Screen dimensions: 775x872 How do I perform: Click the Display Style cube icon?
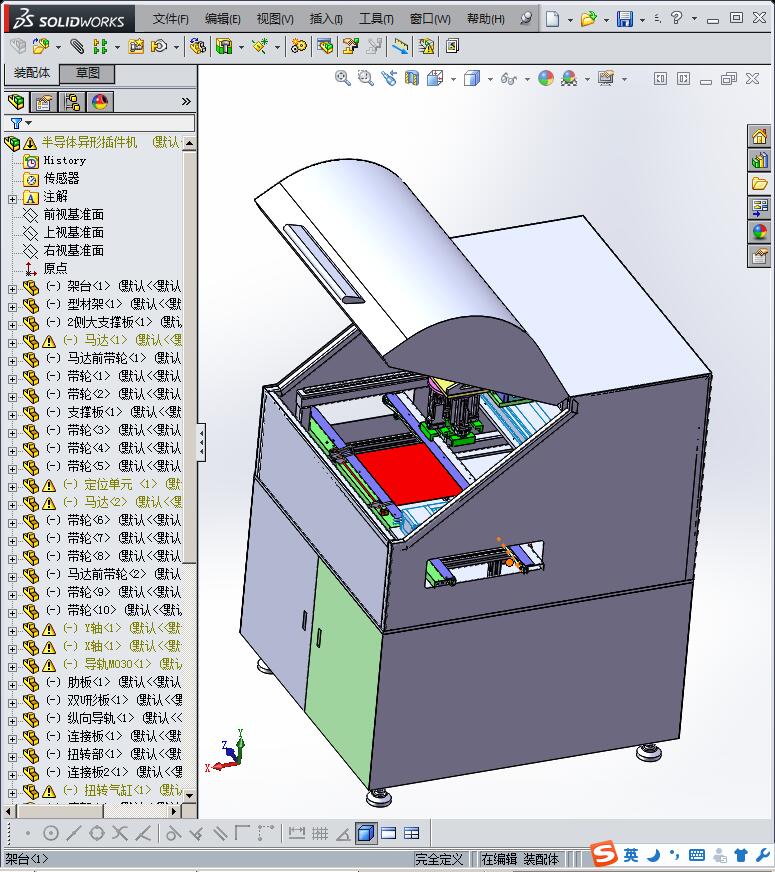[x=471, y=78]
